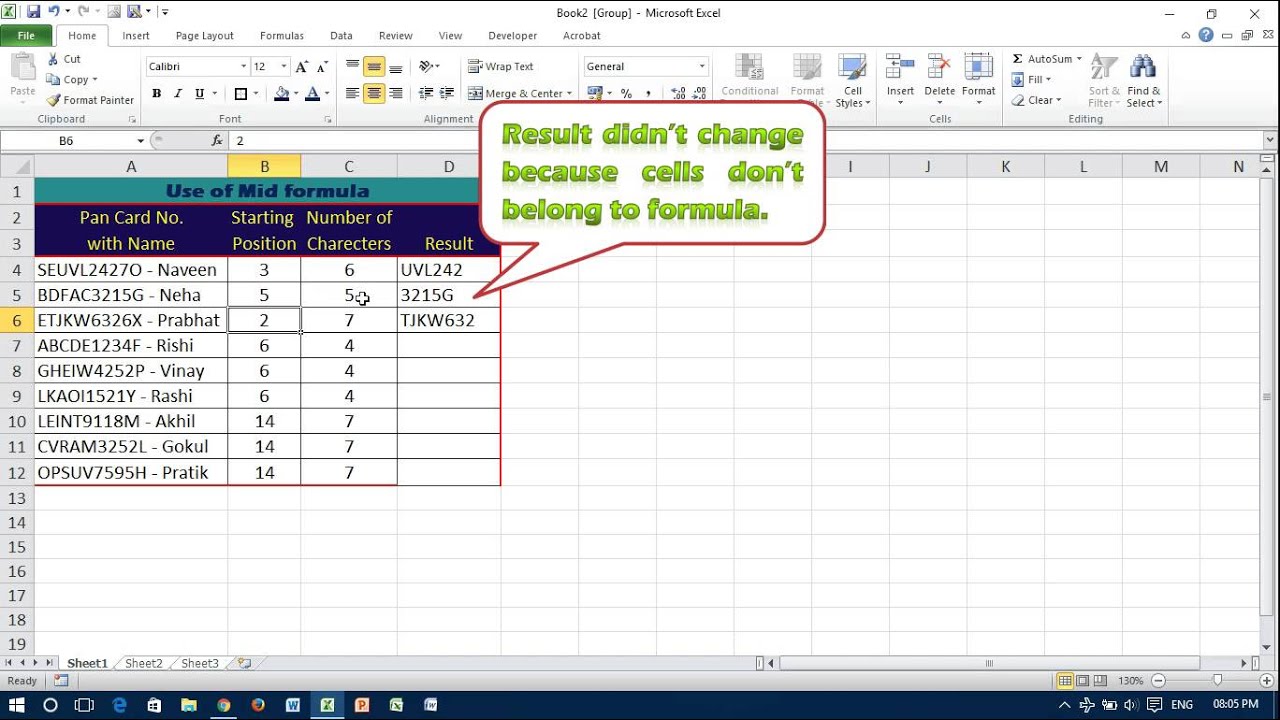
Task: Switch to the Page Layout tab
Action: (204, 36)
